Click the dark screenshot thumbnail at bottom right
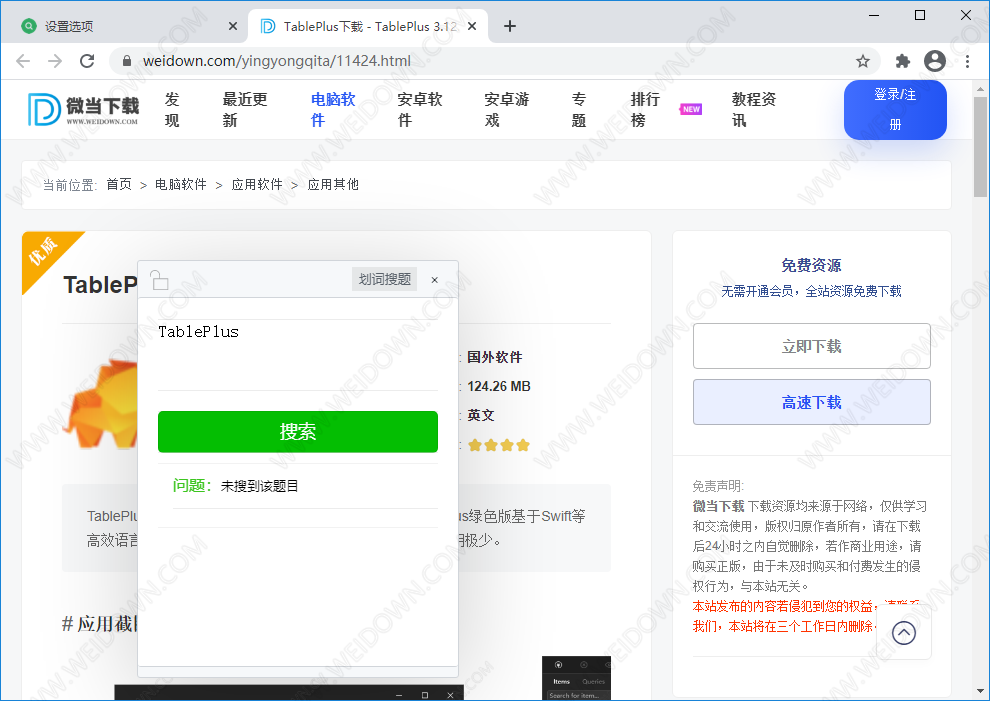Screen dimensions: 990x701 click(576, 678)
